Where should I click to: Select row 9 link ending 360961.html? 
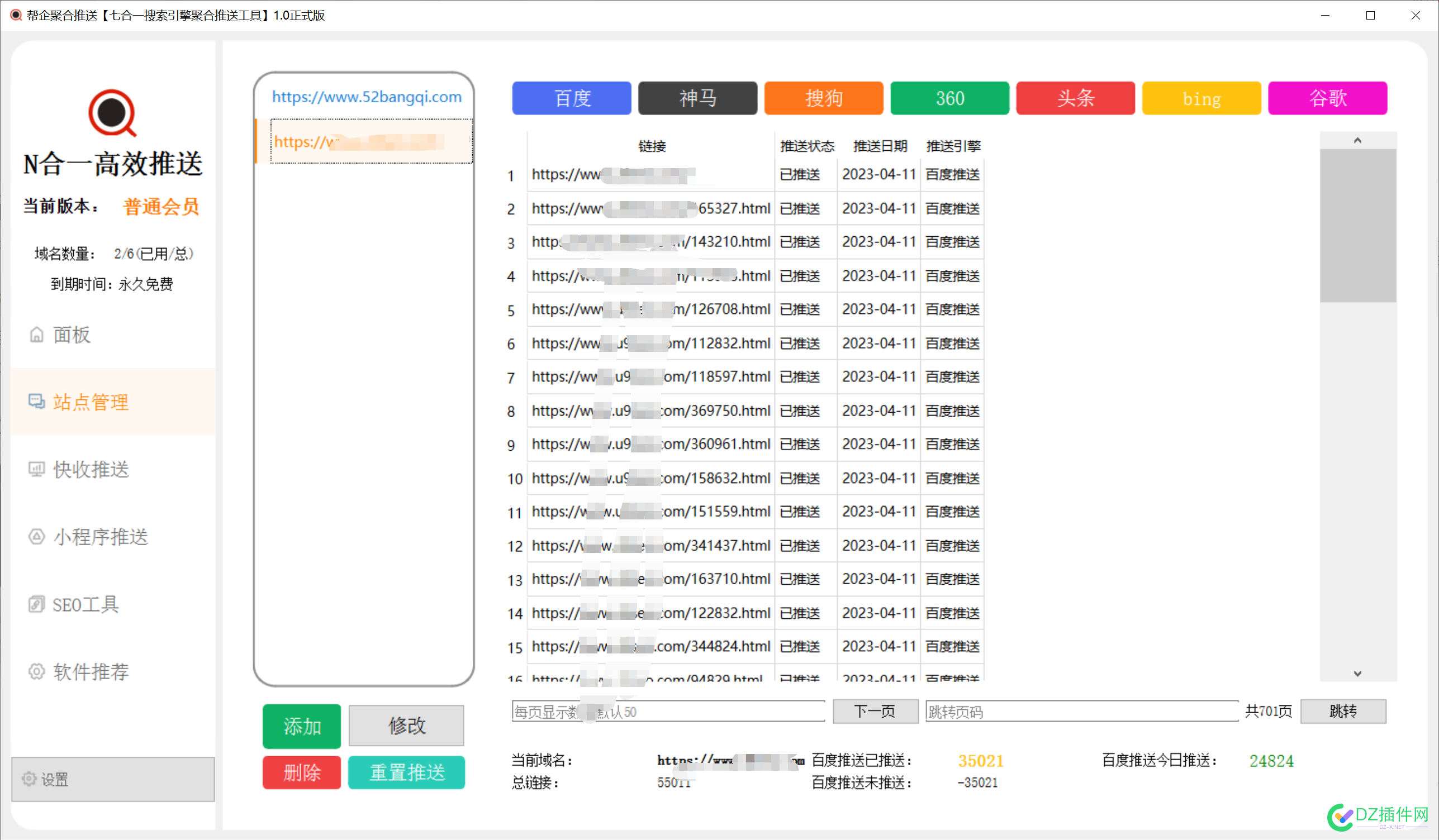pos(651,444)
